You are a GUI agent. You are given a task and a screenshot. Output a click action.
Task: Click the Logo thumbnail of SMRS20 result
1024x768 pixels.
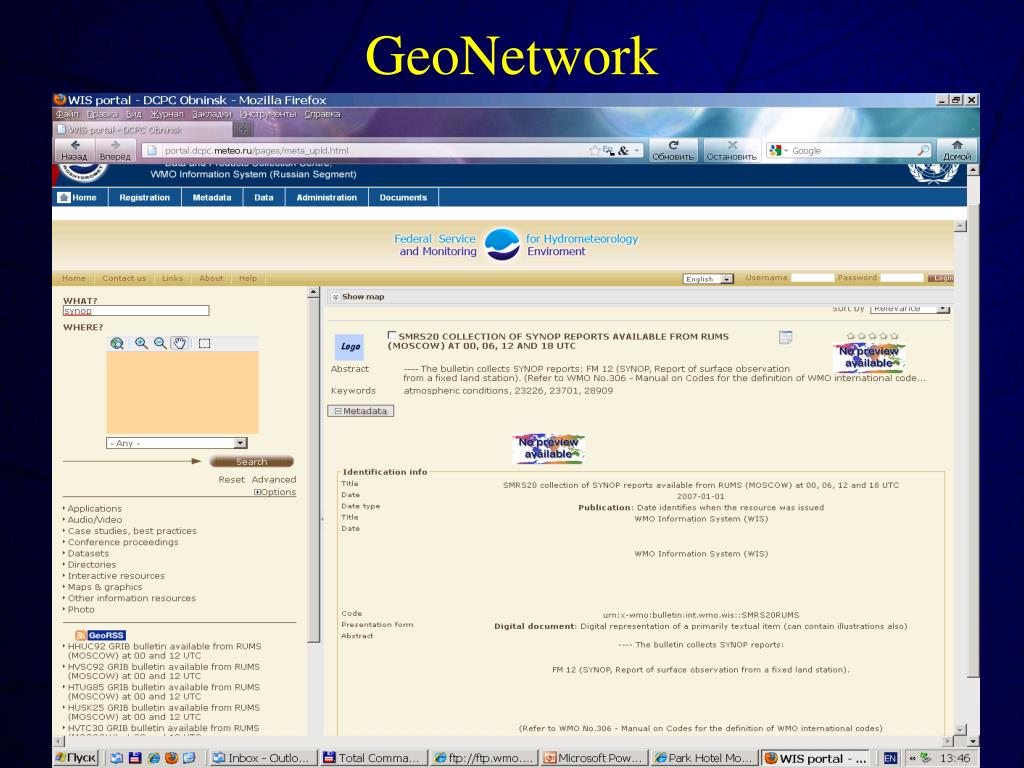click(x=350, y=347)
